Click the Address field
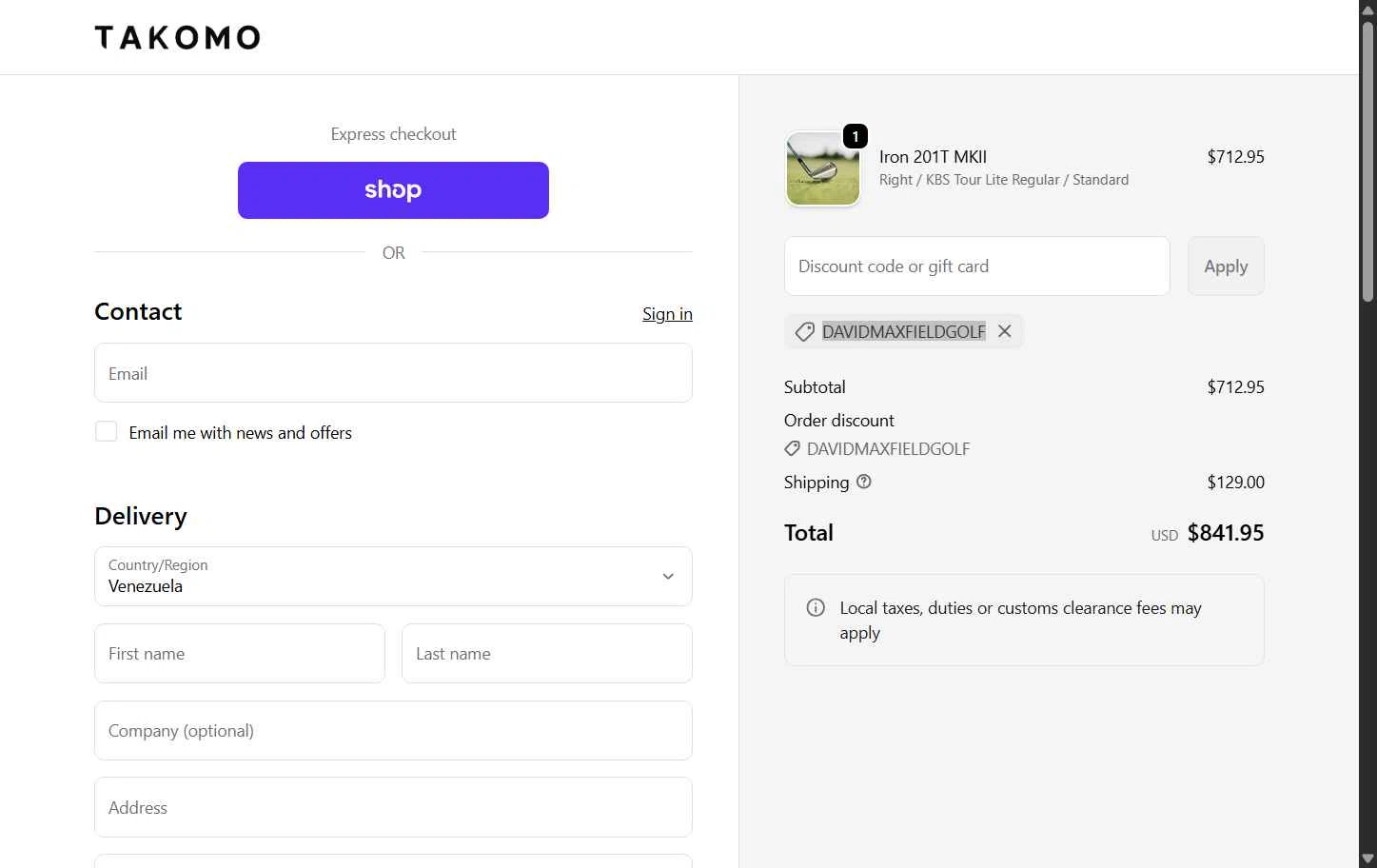Screen dimensions: 1377x868 tap(393, 808)
